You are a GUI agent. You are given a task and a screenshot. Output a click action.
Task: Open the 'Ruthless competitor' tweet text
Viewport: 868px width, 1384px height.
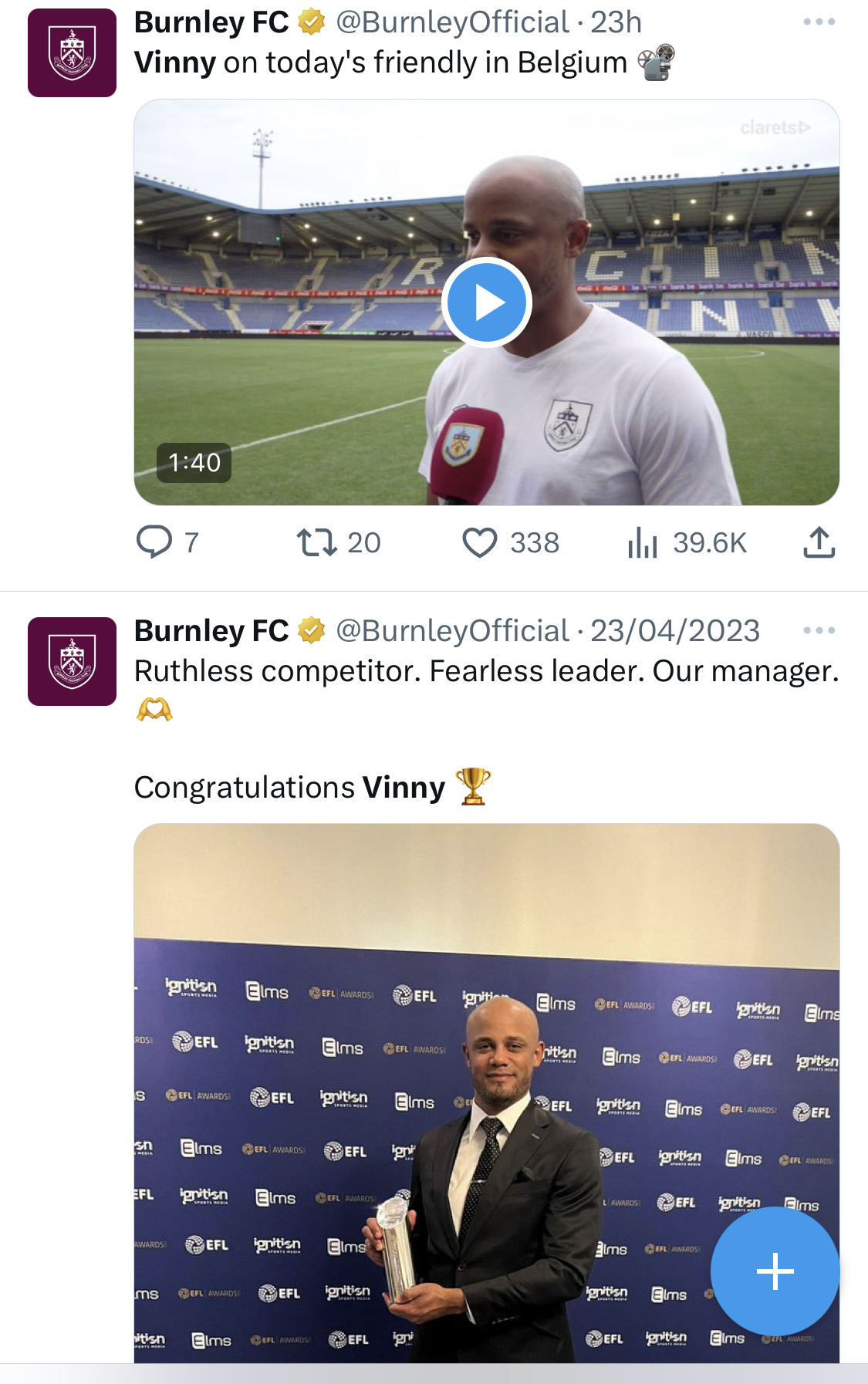(x=486, y=671)
